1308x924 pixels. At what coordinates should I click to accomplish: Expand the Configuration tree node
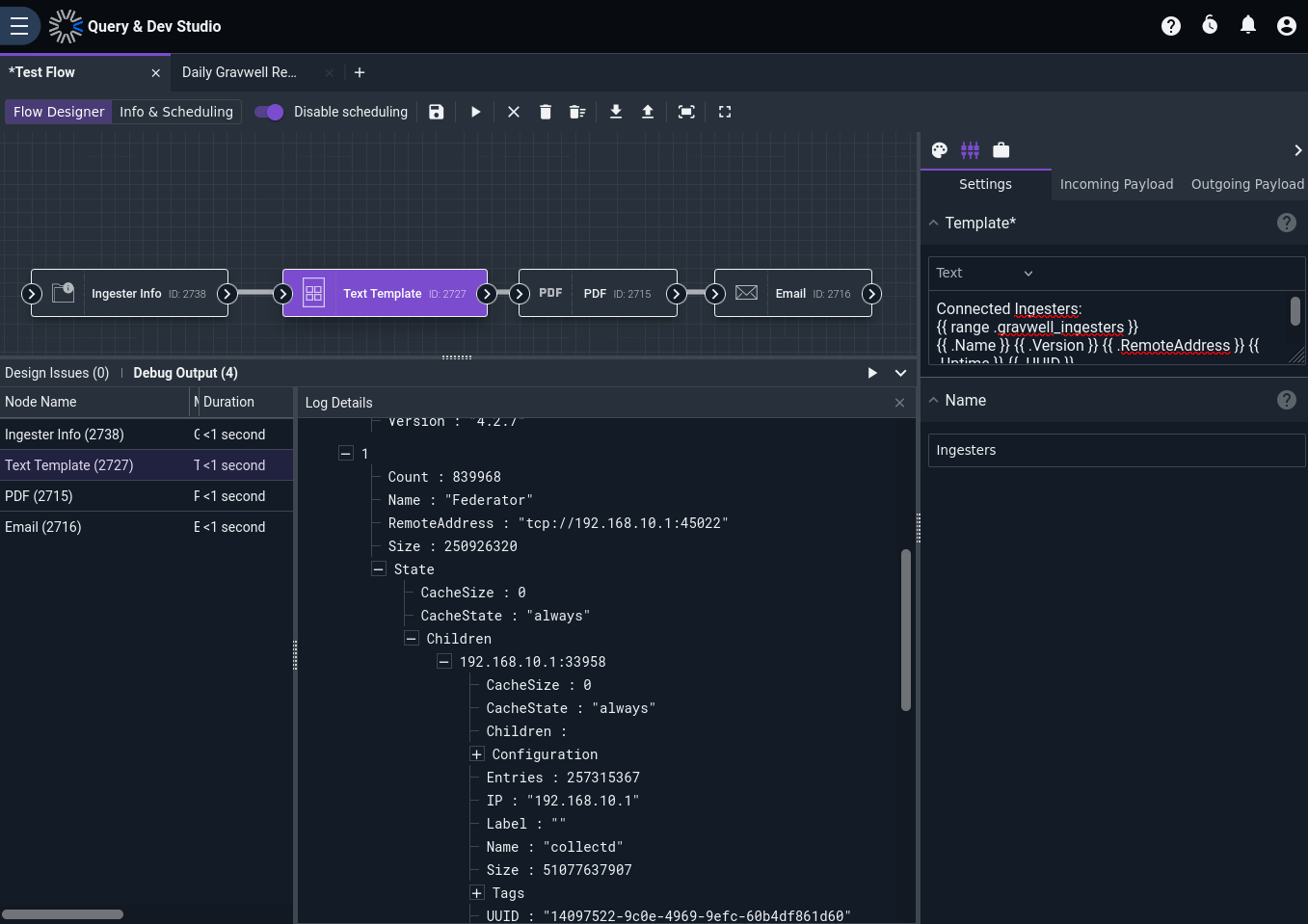[x=477, y=754]
